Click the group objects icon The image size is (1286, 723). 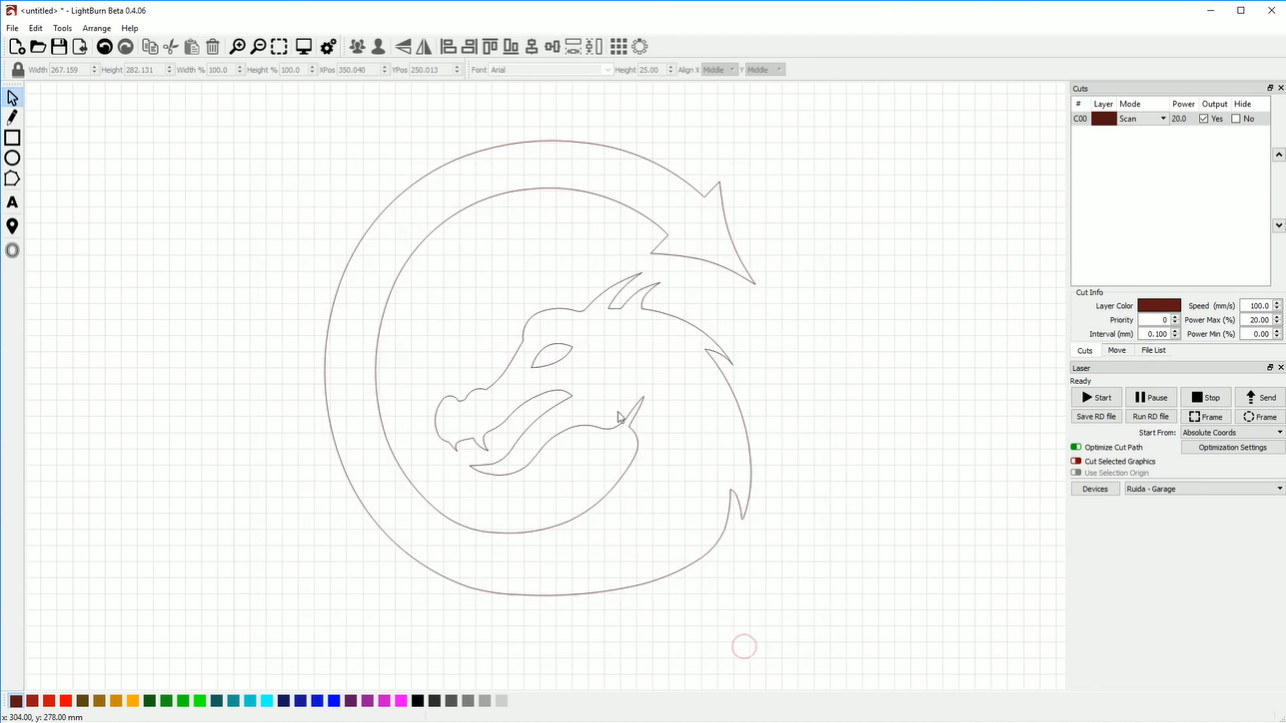coord(357,47)
